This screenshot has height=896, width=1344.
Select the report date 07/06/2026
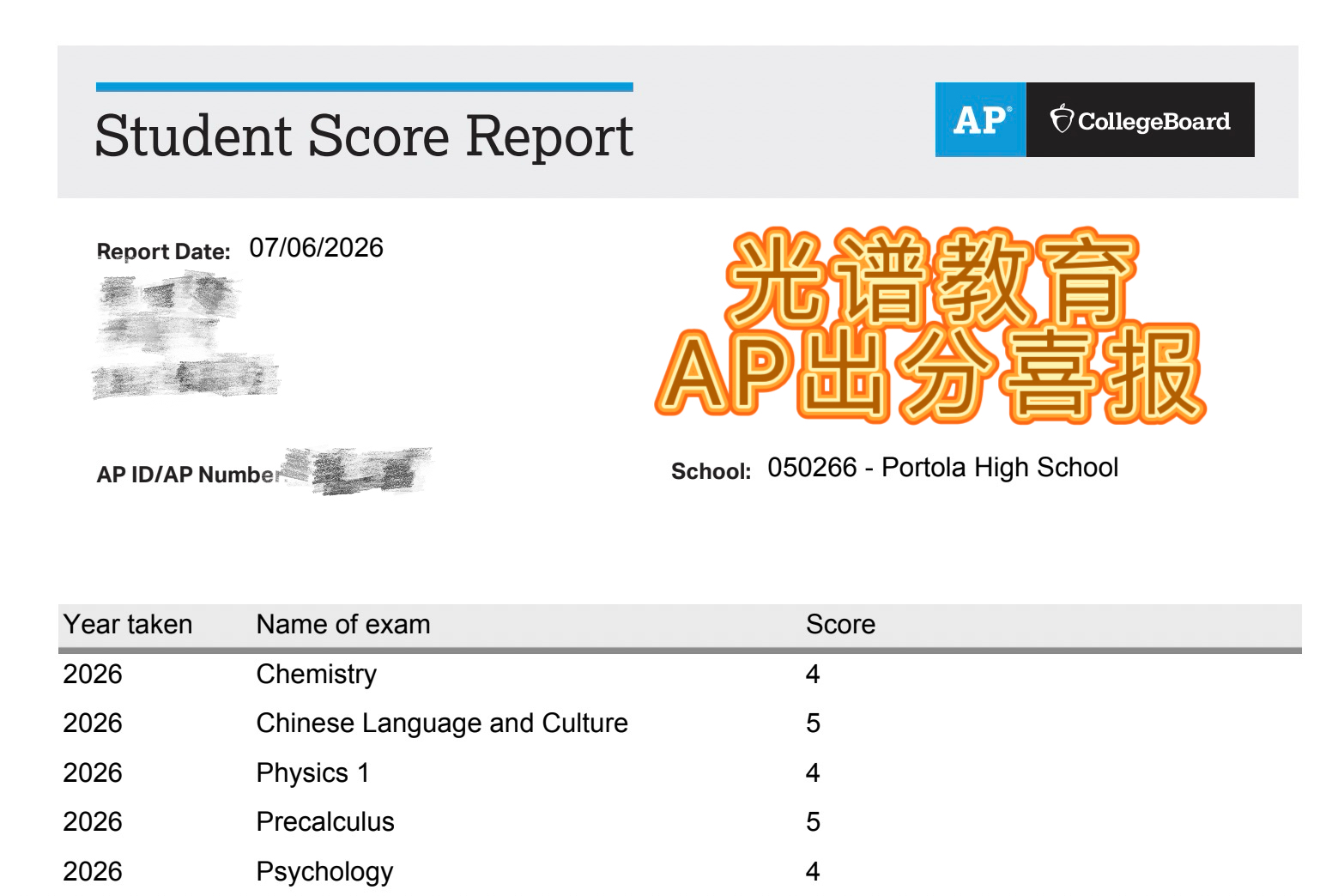316,248
